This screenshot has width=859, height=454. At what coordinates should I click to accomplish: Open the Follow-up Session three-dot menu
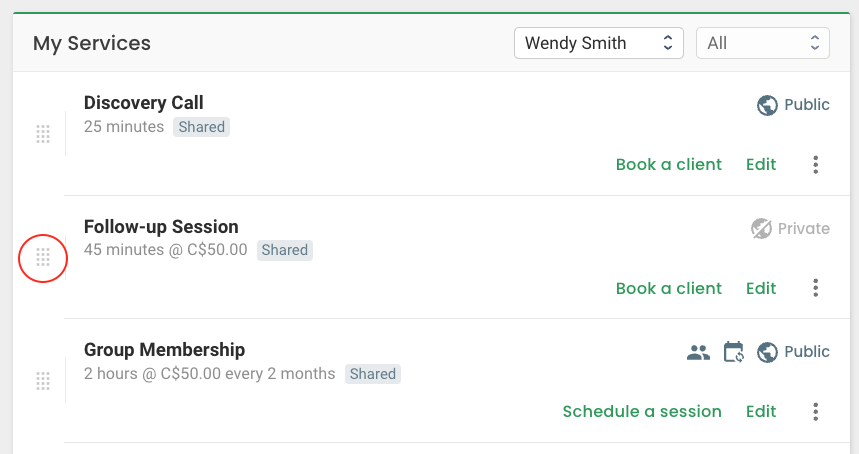816,288
